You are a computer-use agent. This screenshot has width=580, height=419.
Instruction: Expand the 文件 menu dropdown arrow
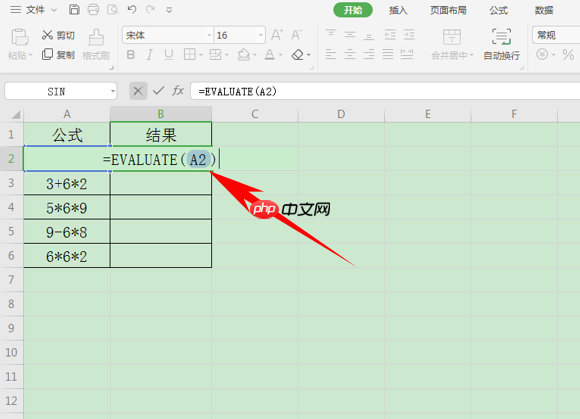[x=54, y=10]
